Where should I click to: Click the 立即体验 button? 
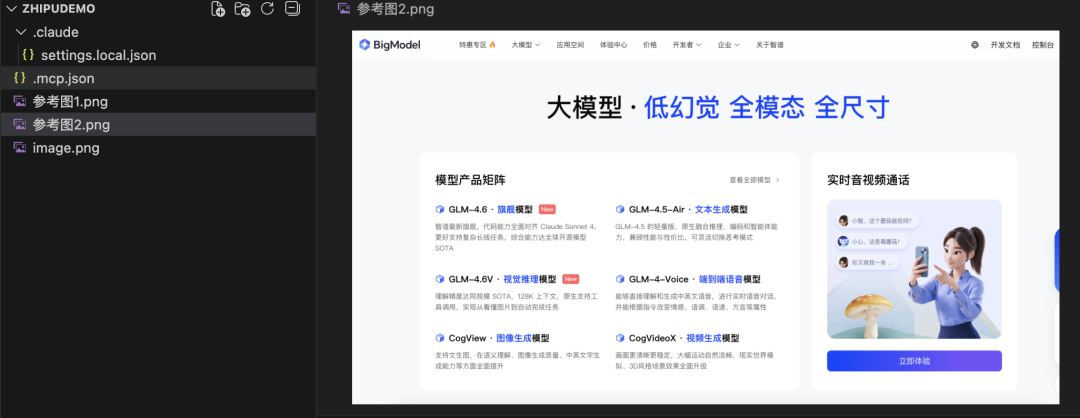(x=914, y=361)
